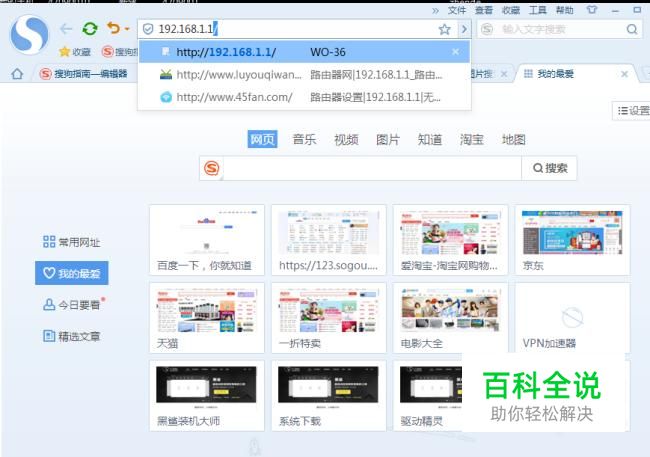Select 我的最爱 in sidebar
Viewport: 650px width, 457px height.
click(x=72, y=273)
